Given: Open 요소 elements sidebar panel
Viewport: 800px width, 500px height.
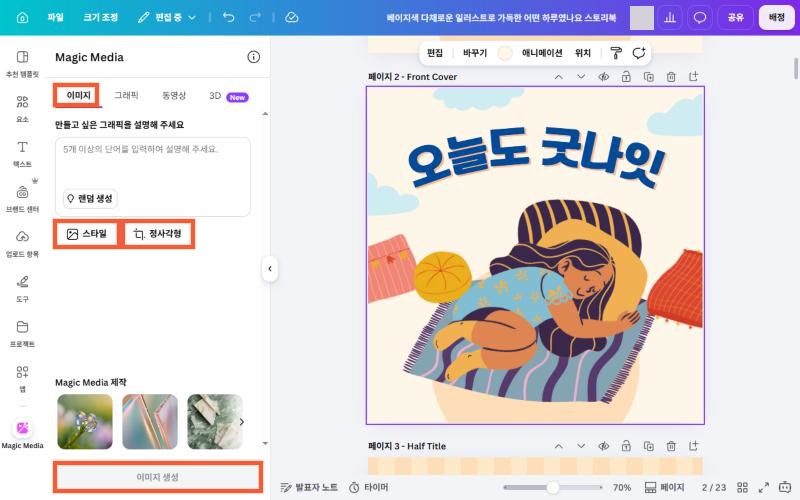Looking at the screenshot, I should coord(22,109).
